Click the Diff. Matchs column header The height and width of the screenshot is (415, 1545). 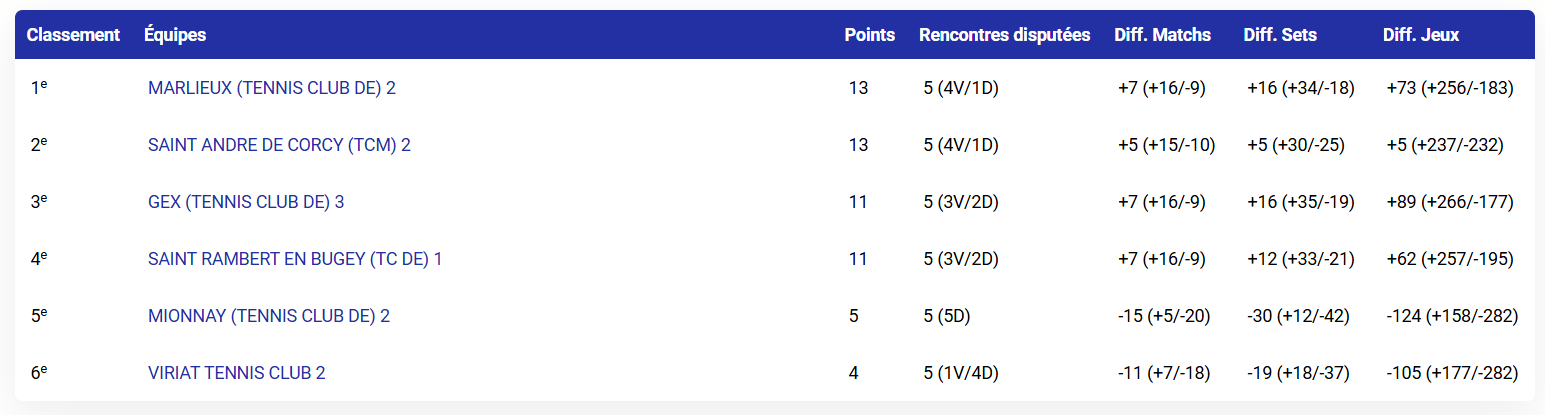[1162, 35]
